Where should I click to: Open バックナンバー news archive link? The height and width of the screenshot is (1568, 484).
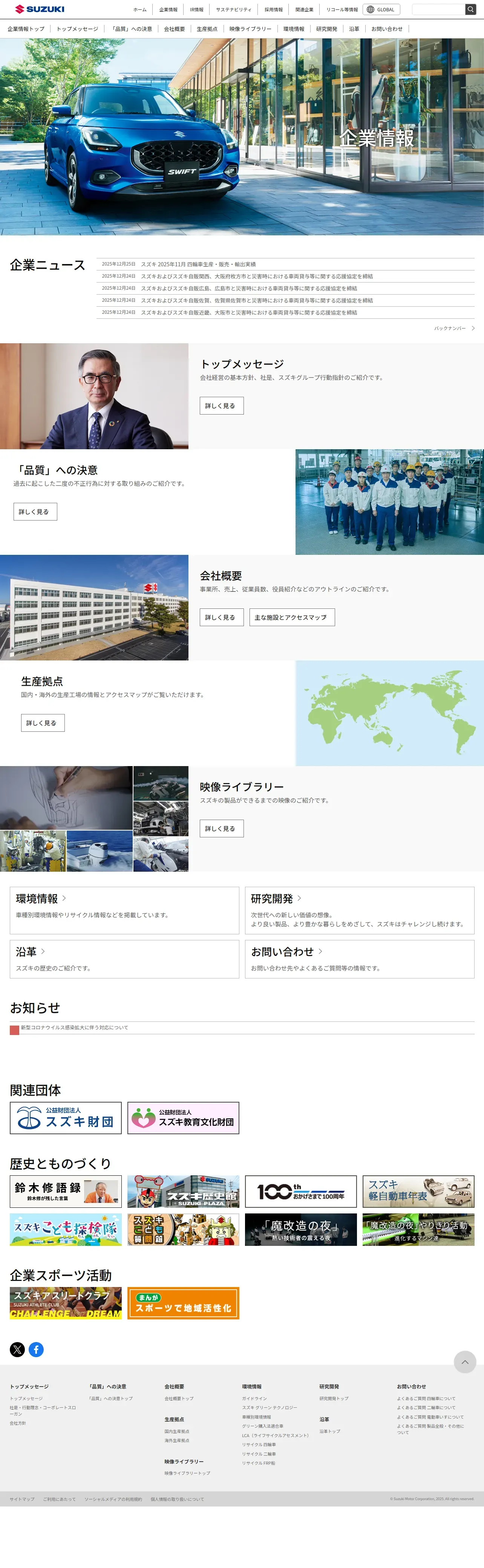(454, 328)
